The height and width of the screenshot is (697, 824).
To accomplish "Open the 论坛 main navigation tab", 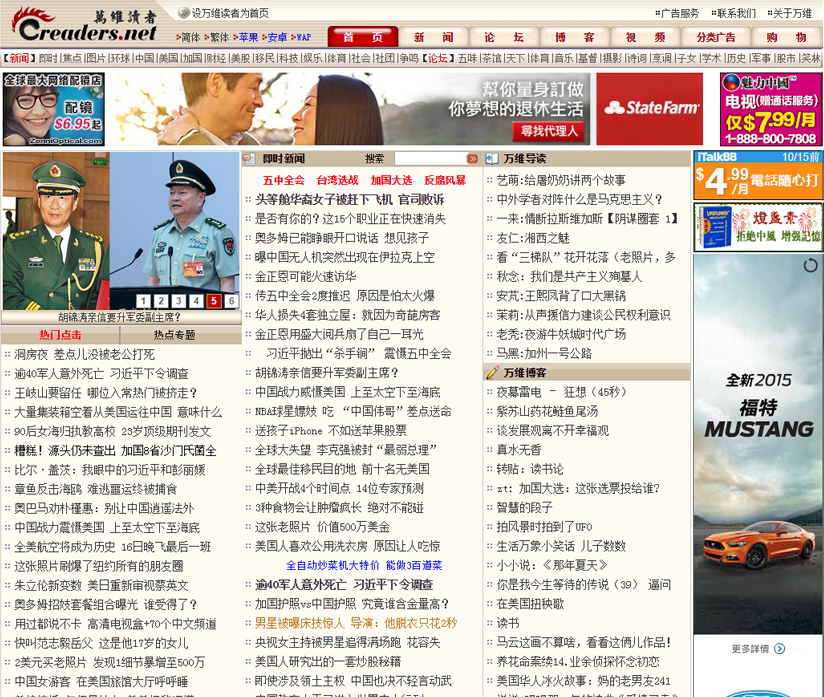I will pyautogui.click(x=504, y=37).
